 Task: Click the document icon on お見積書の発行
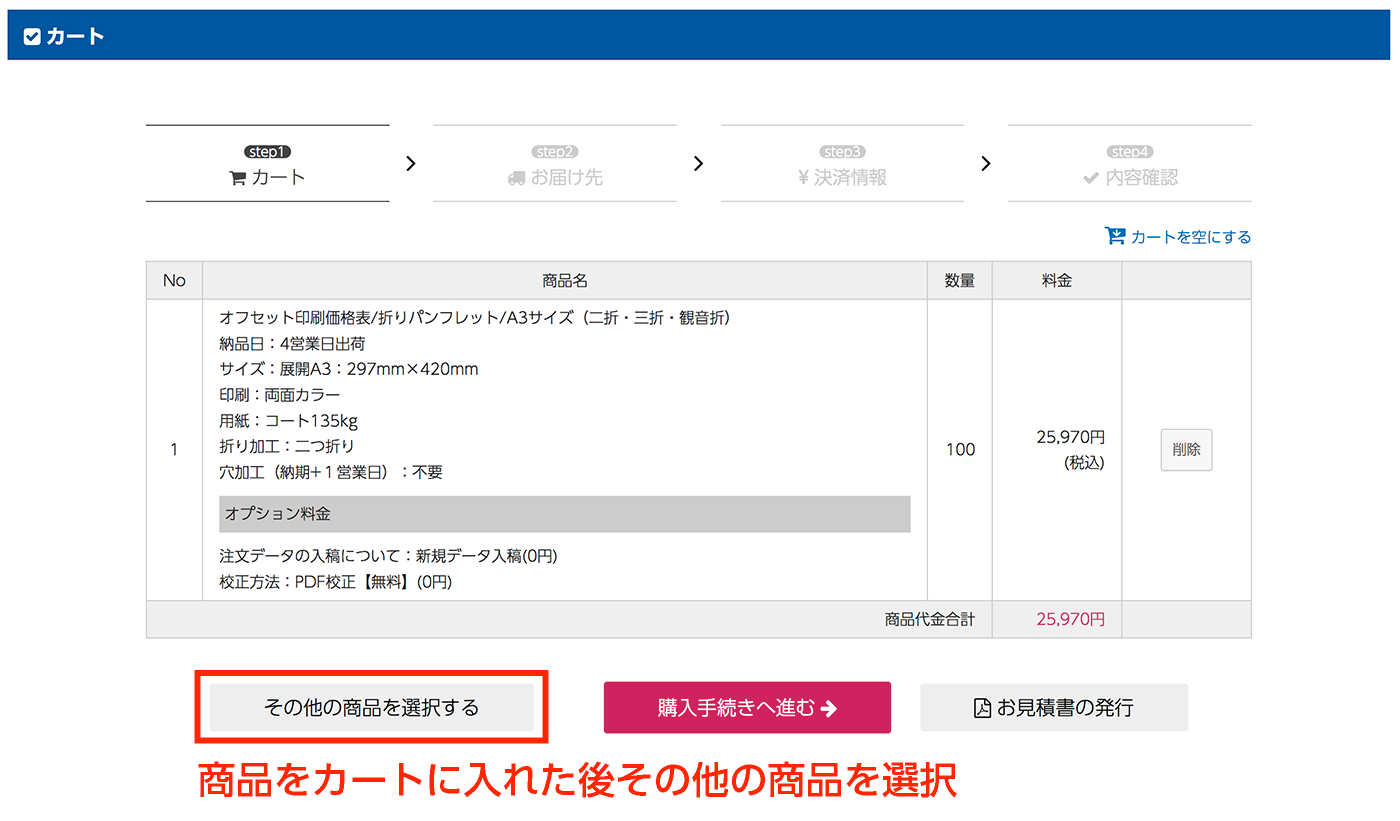pos(983,707)
